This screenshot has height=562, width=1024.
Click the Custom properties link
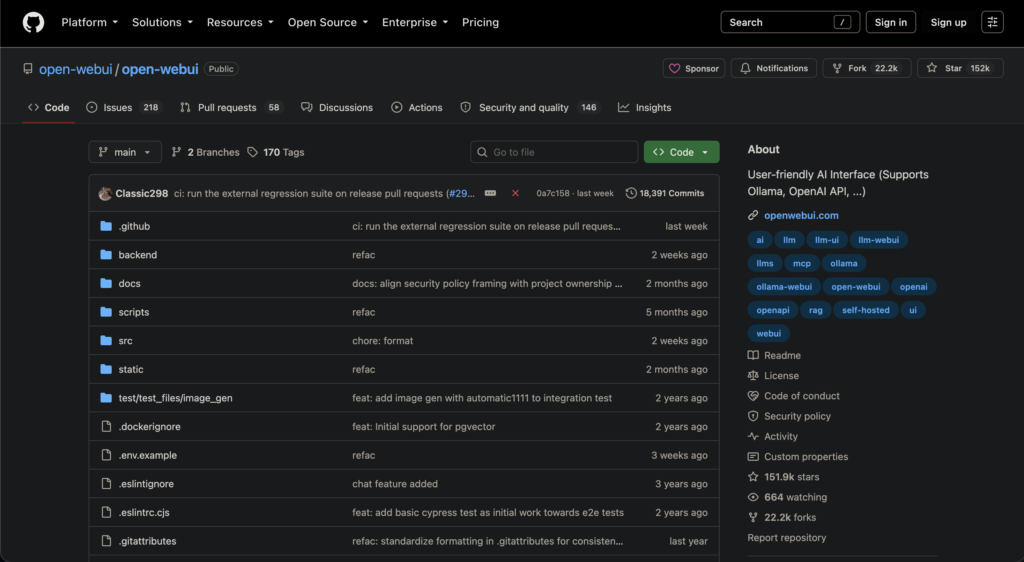(806, 456)
